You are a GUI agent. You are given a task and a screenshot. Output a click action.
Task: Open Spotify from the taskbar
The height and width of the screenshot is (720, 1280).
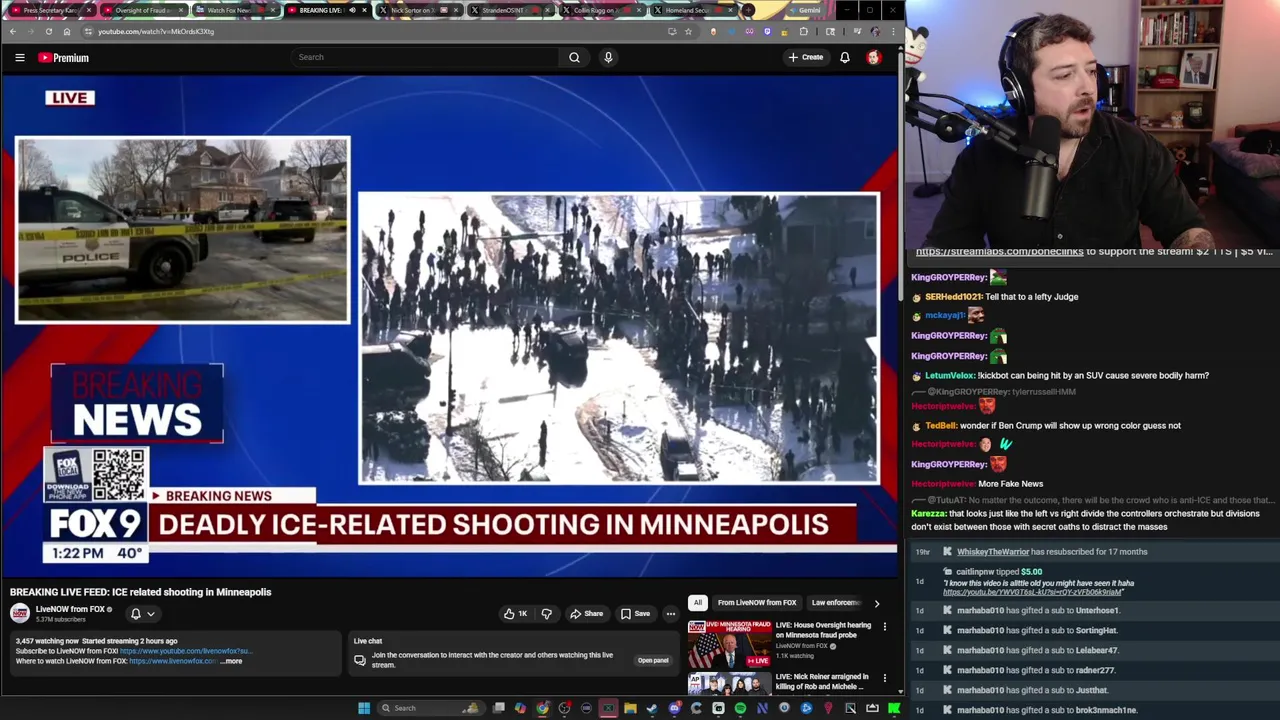(x=740, y=708)
